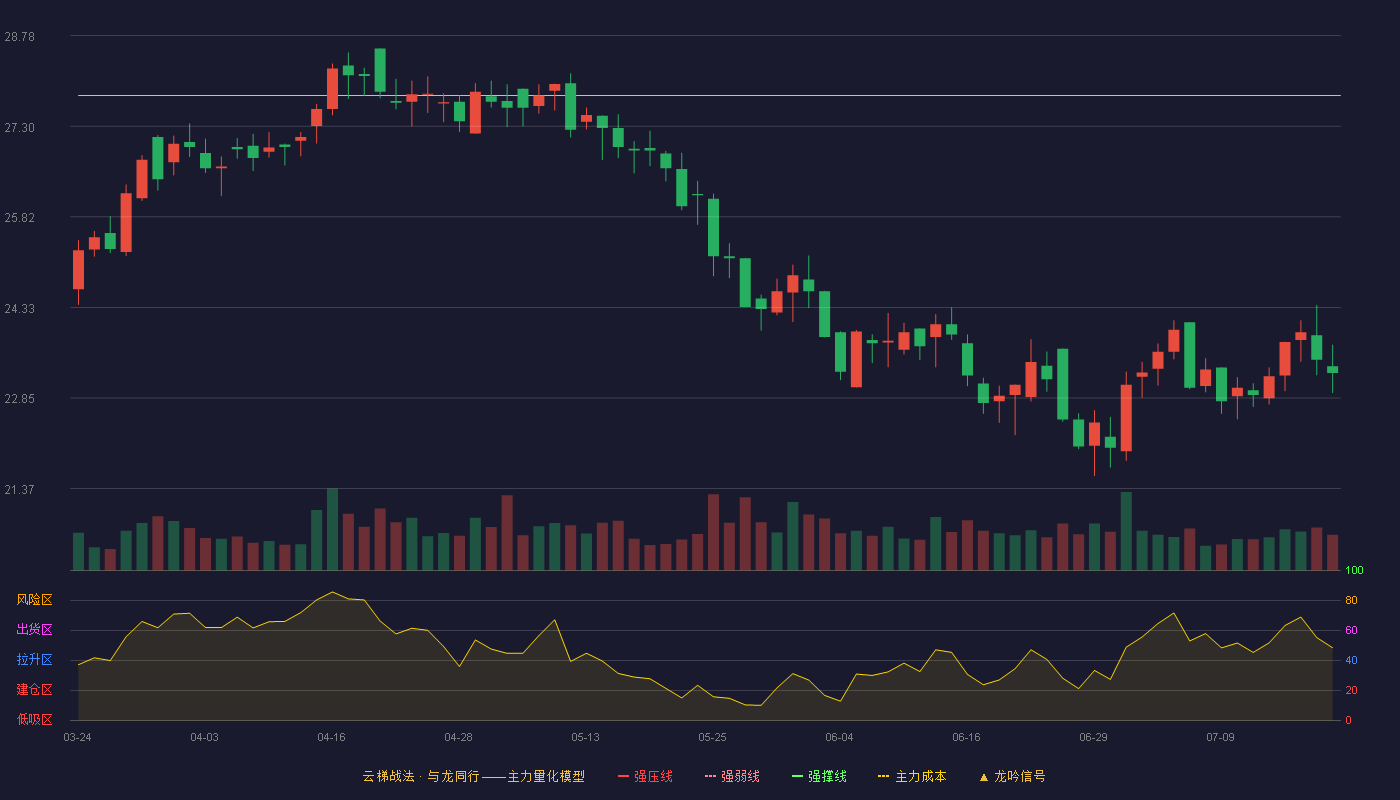Screen dimensions: 1400x800
Task: Click the magenta 60 indicator scale value
Action: click(x=1351, y=631)
